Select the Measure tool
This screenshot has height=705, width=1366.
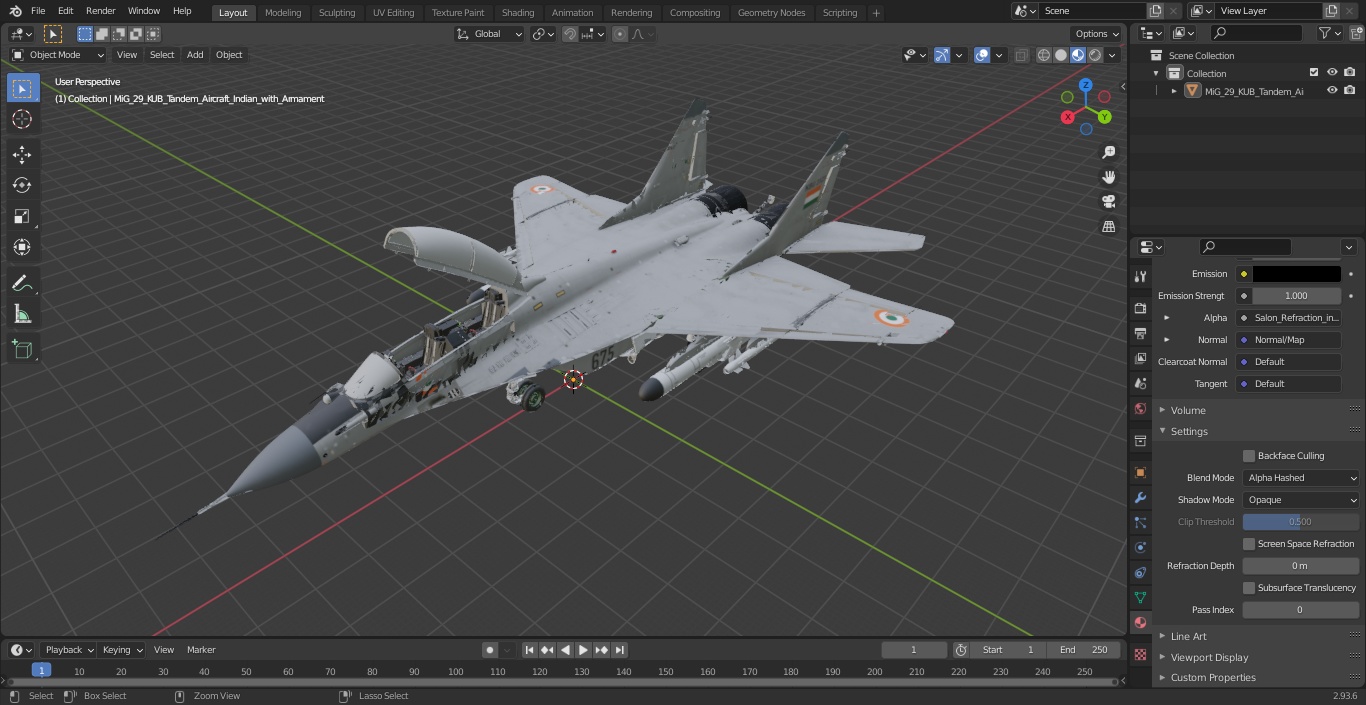(x=22, y=315)
